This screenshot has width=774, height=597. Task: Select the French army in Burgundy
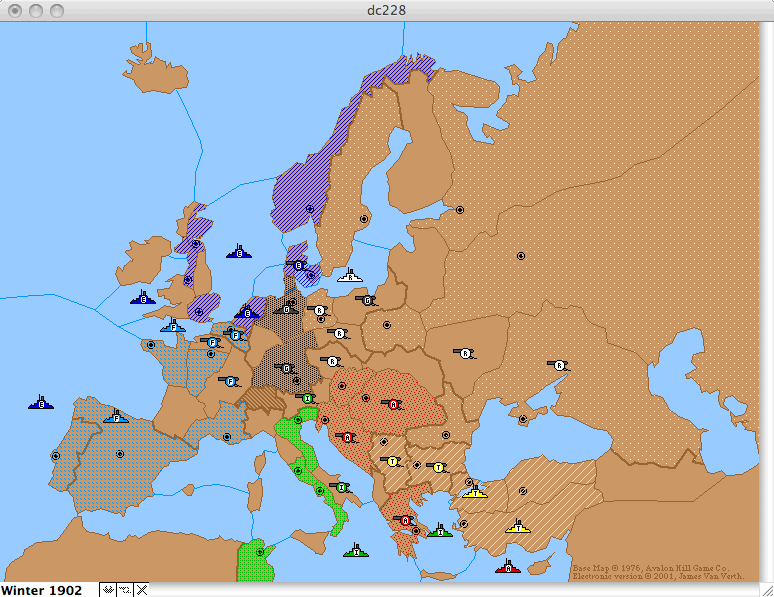230,381
